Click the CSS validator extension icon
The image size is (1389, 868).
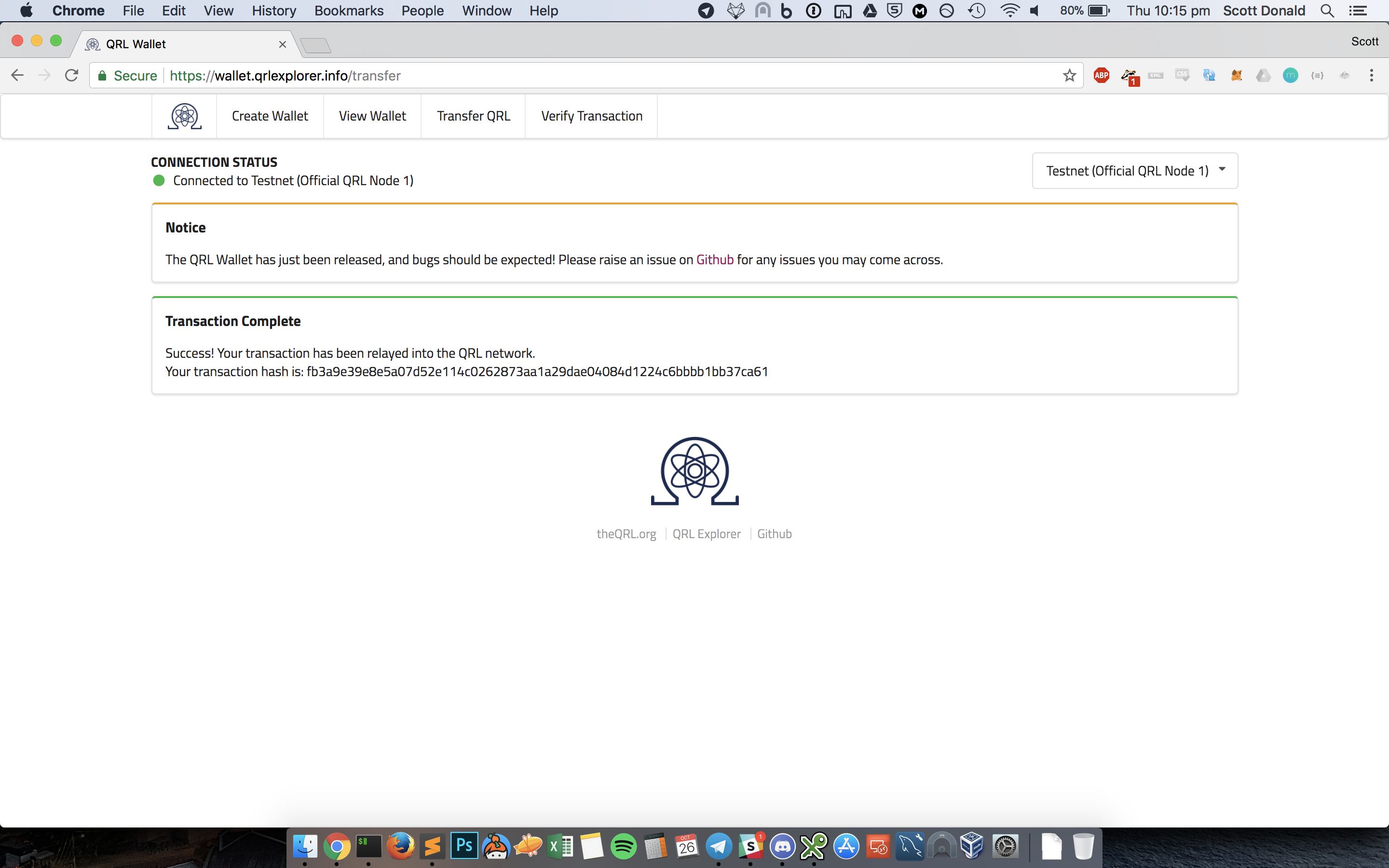coord(1183,75)
